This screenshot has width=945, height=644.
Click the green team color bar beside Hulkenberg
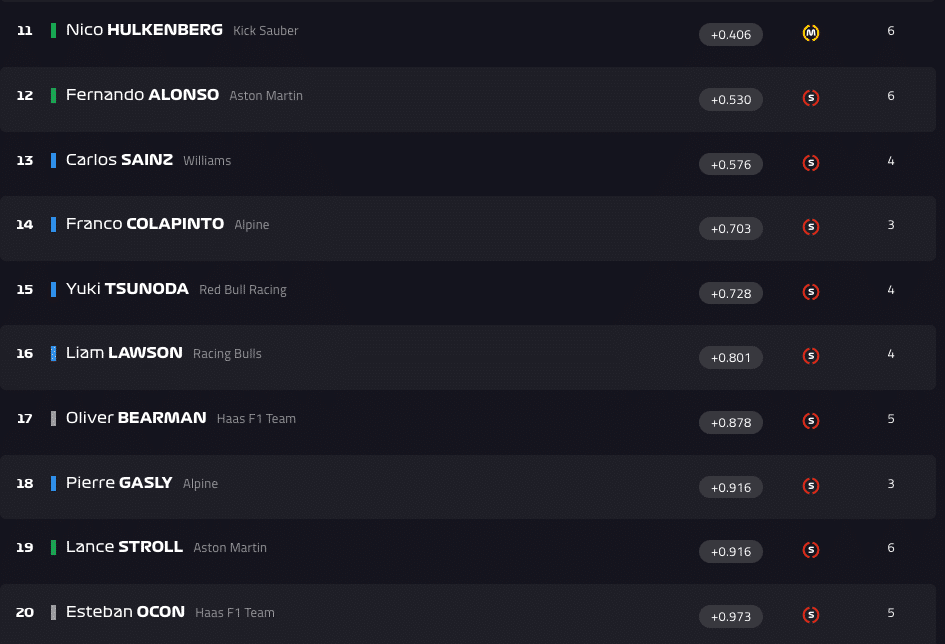tap(53, 31)
